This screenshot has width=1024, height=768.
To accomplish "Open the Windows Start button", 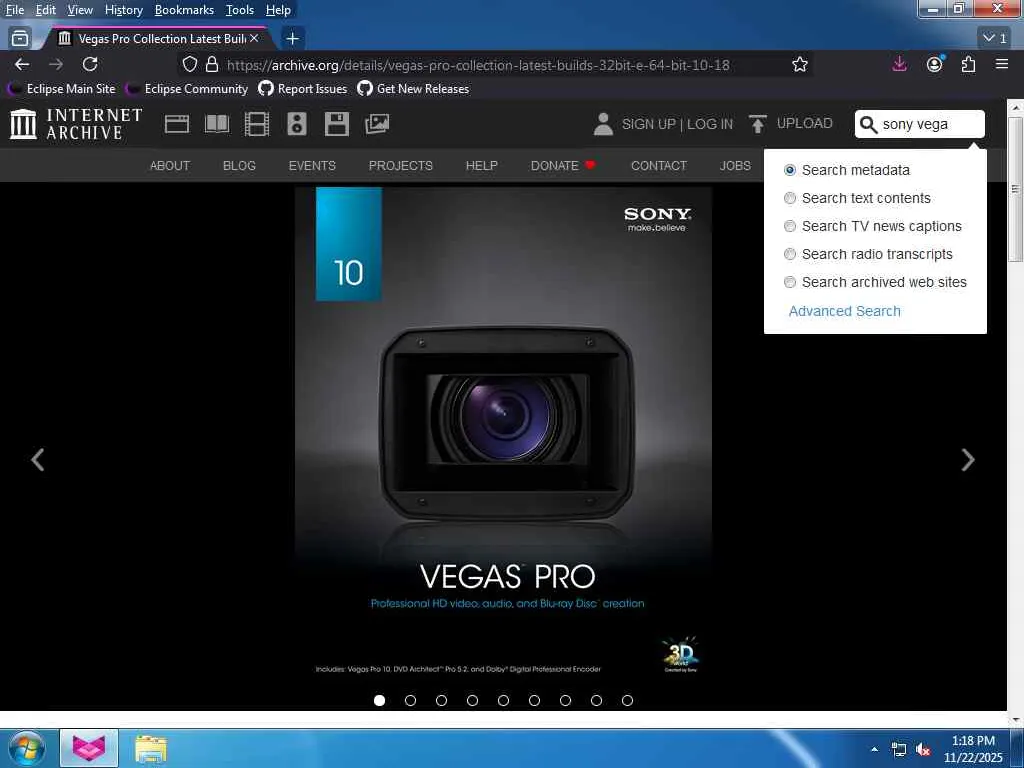I will click(x=26, y=748).
